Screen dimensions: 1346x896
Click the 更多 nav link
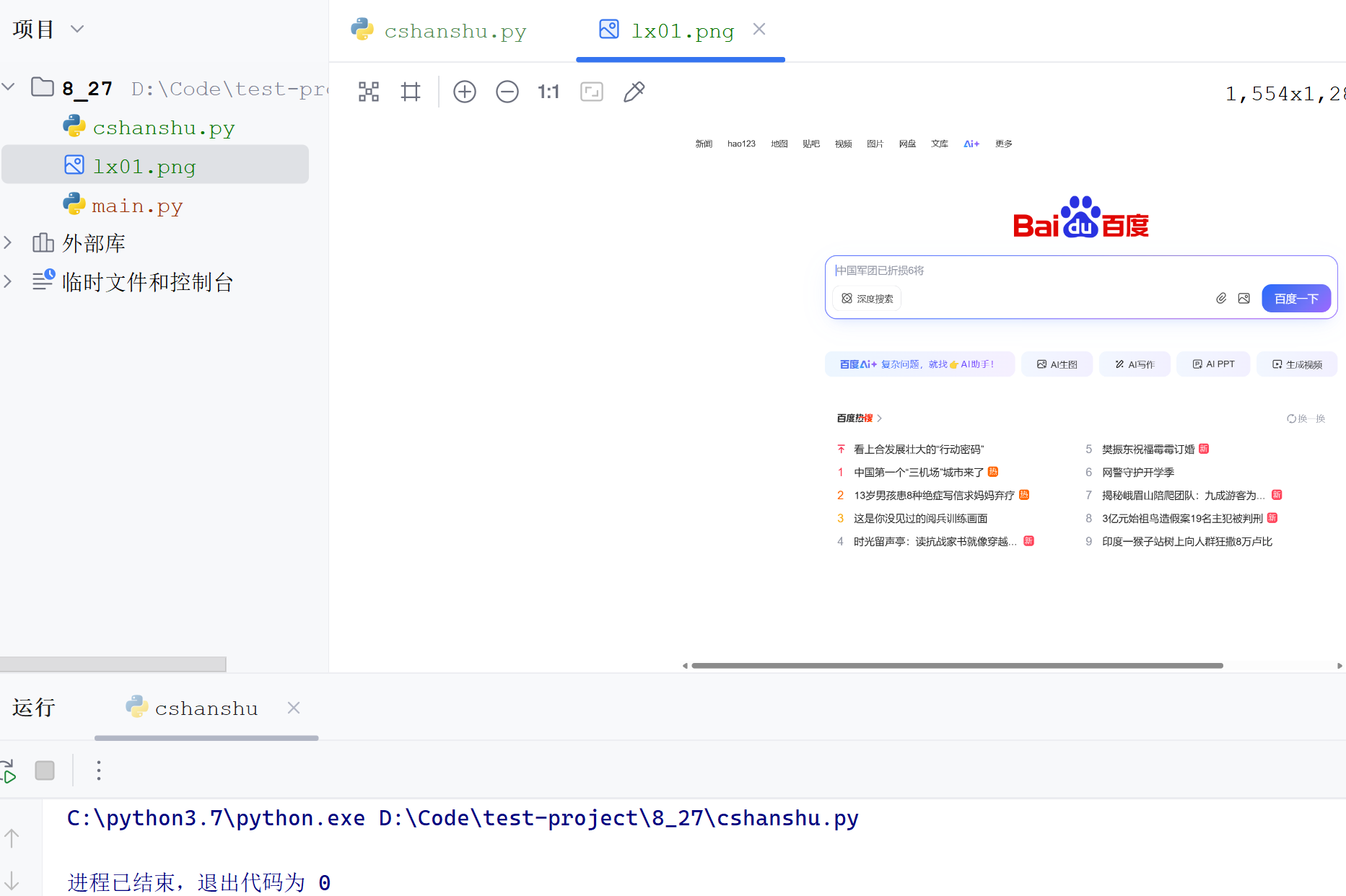coord(1003,144)
